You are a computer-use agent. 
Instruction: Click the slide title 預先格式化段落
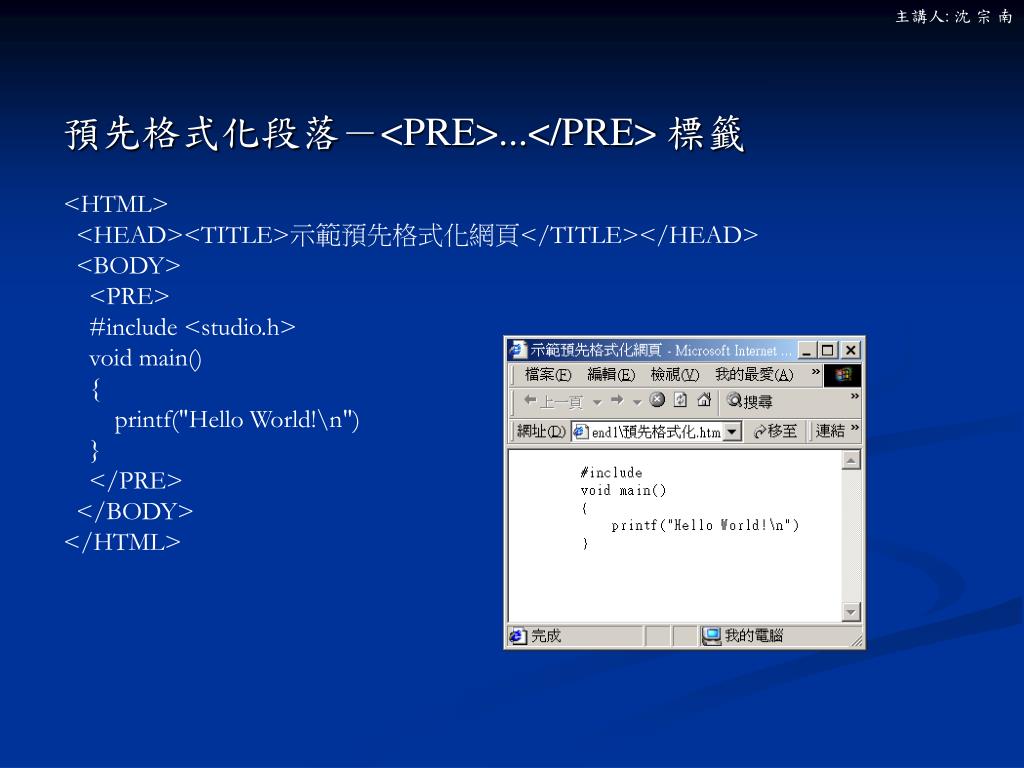(201, 134)
